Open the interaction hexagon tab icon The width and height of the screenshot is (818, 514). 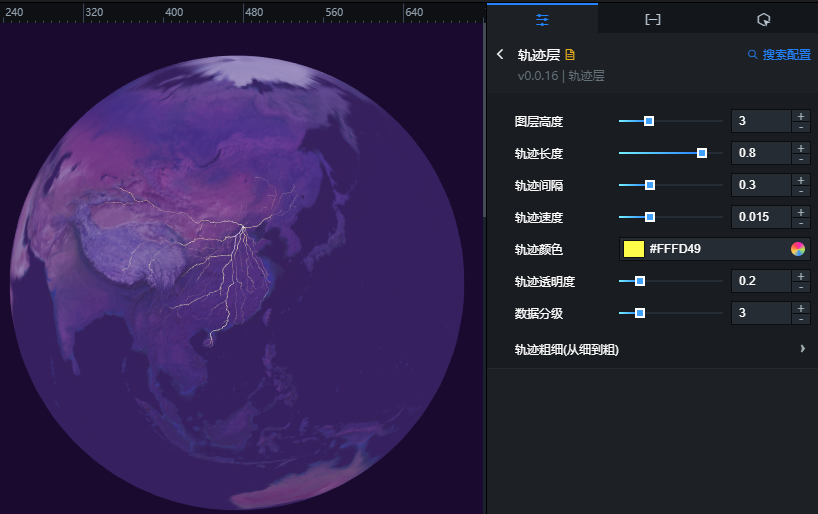tap(763, 20)
